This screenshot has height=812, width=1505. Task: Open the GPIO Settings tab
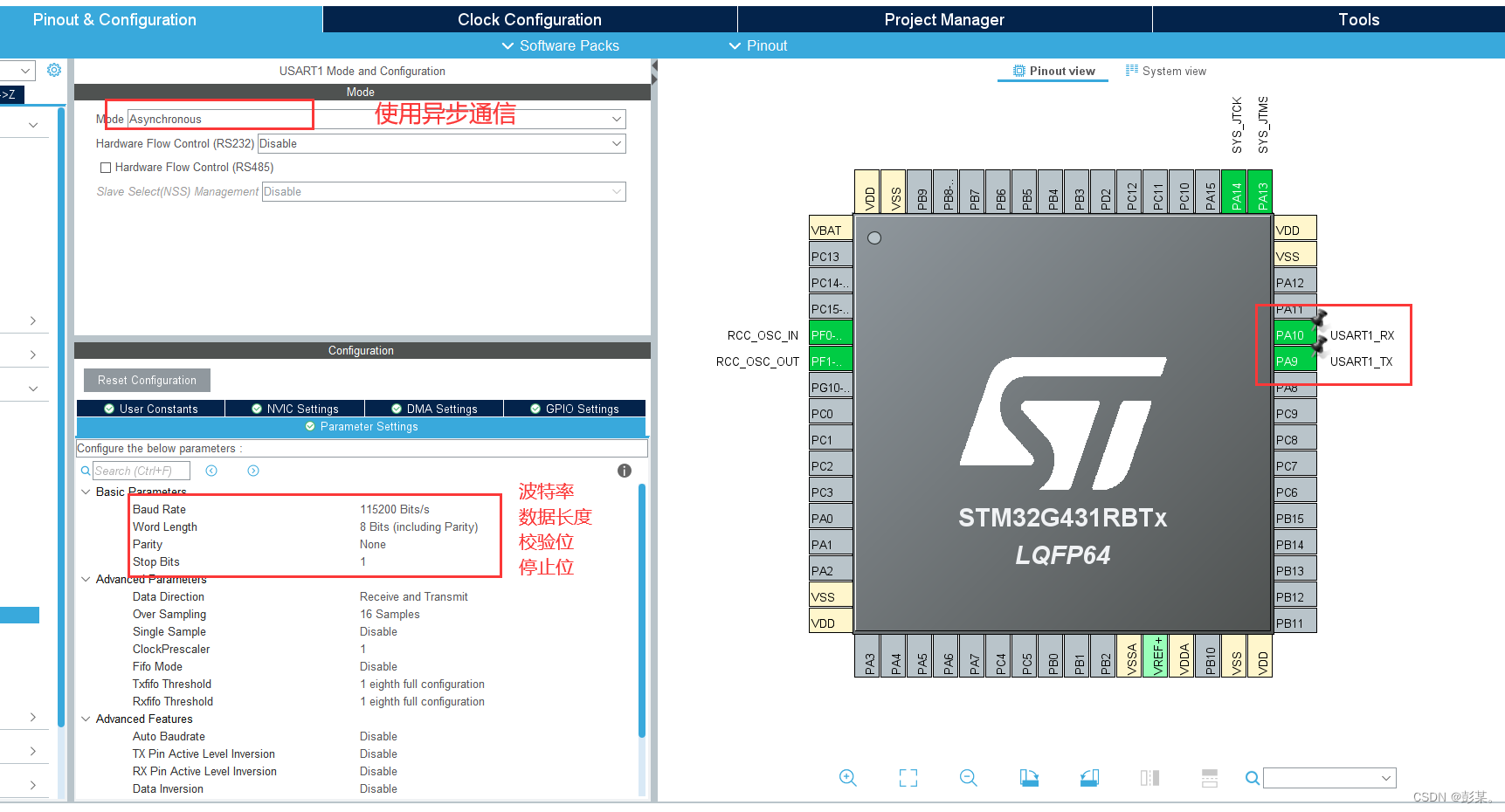tap(575, 409)
